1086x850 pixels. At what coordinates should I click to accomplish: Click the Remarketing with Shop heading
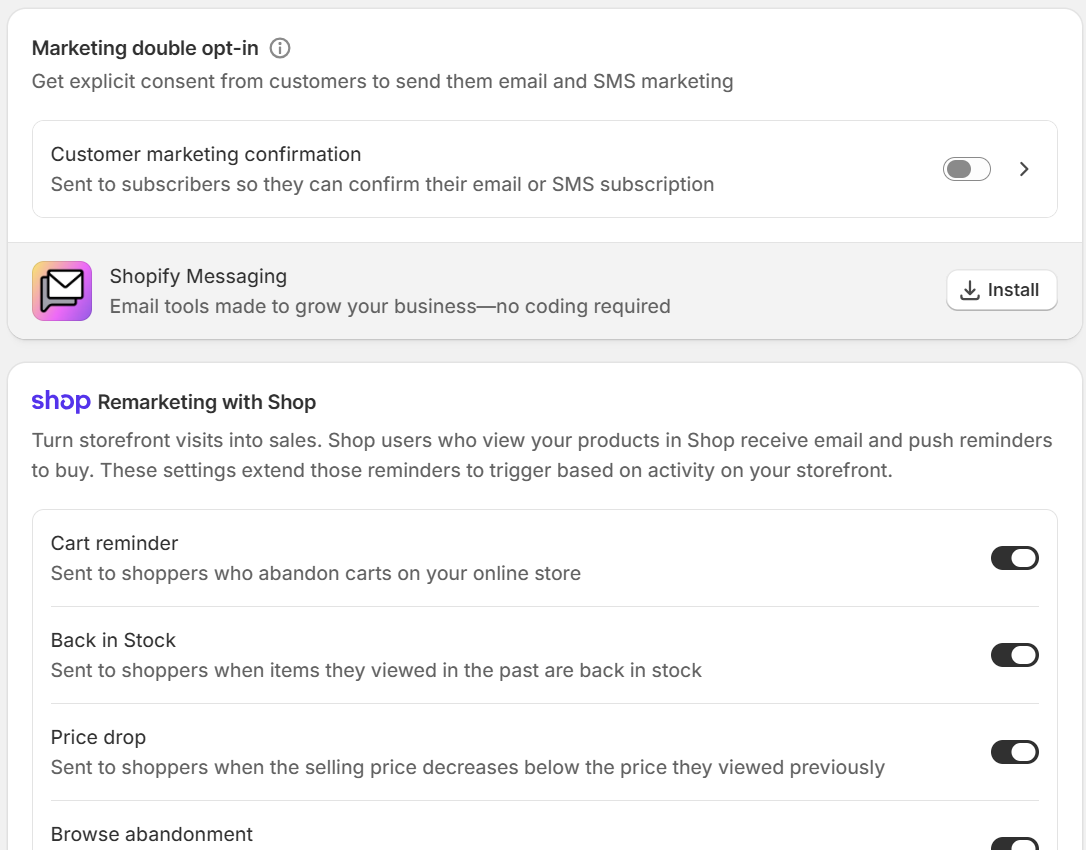206,402
